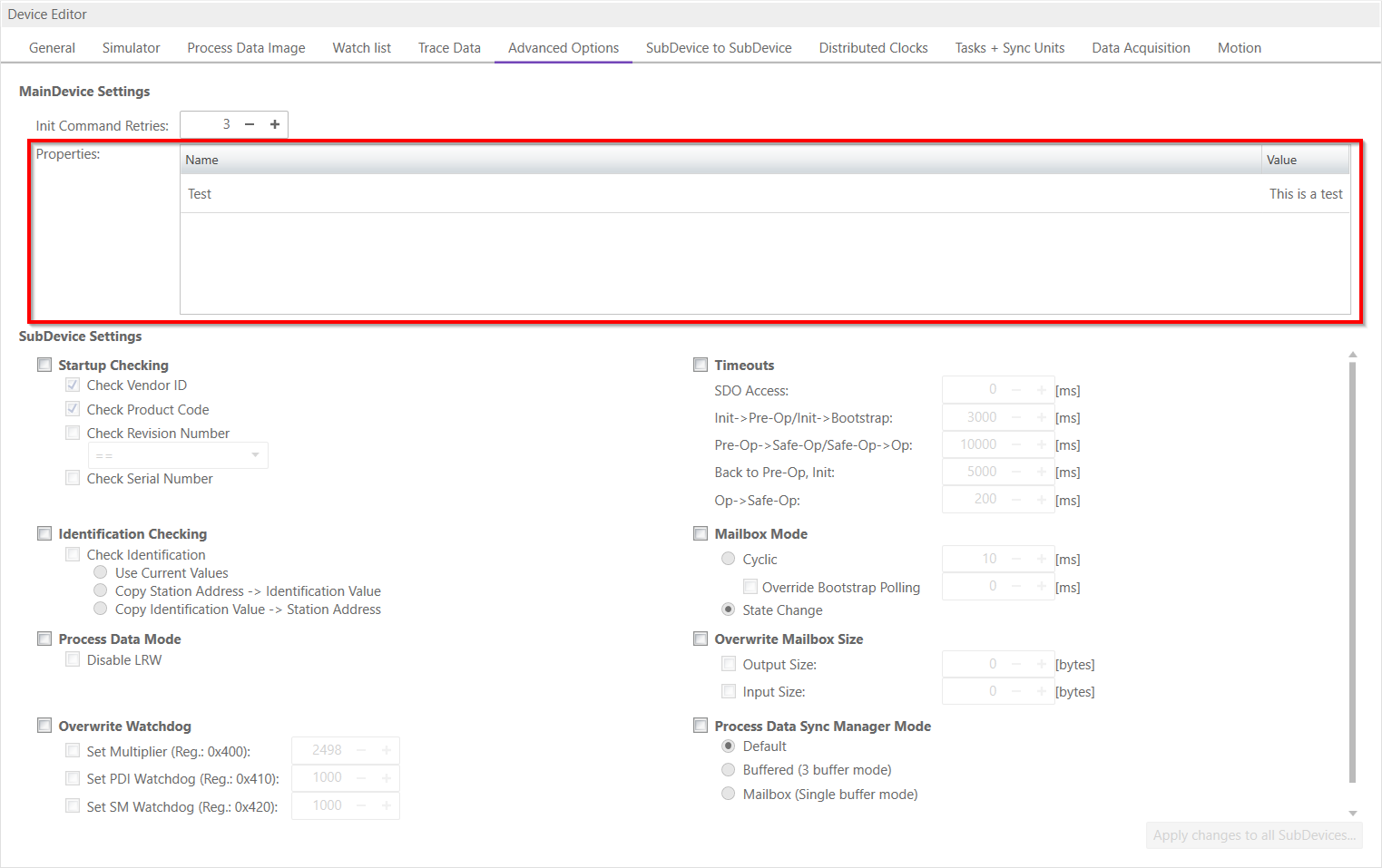The image size is (1382, 868).
Task: Enable the Startup Checking checkbox
Action: (x=44, y=365)
